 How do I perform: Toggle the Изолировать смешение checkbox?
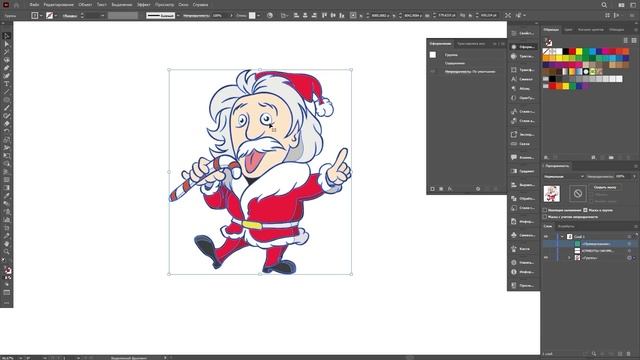click(x=545, y=210)
